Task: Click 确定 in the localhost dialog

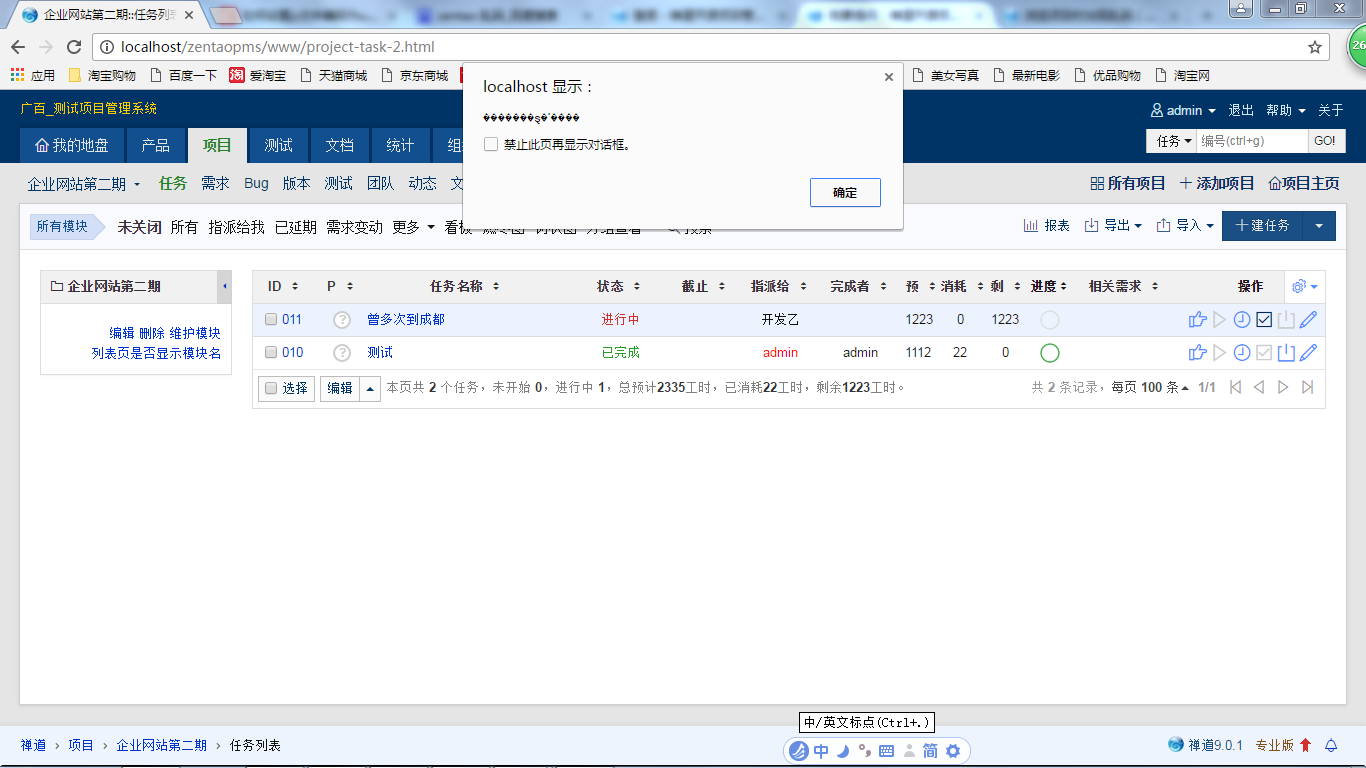Action: click(845, 193)
